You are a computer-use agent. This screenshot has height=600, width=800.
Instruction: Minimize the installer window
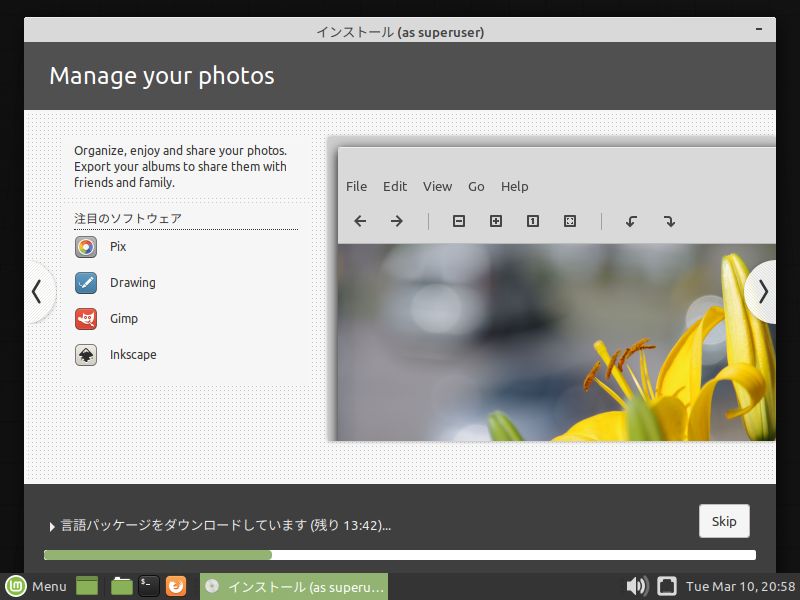pyautogui.click(x=759, y=30)
